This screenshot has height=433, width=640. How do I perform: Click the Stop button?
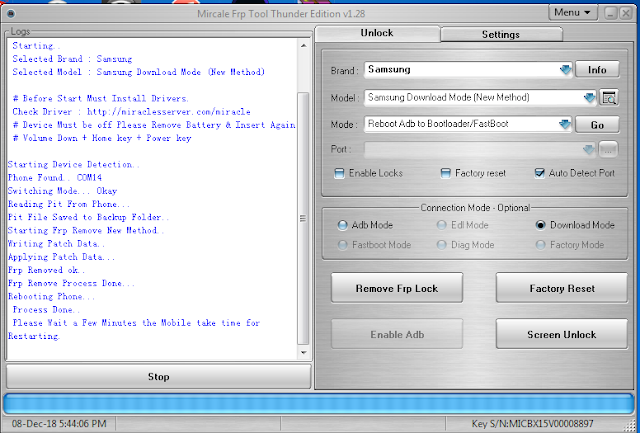pyautogui.click(x=158, y=377)
